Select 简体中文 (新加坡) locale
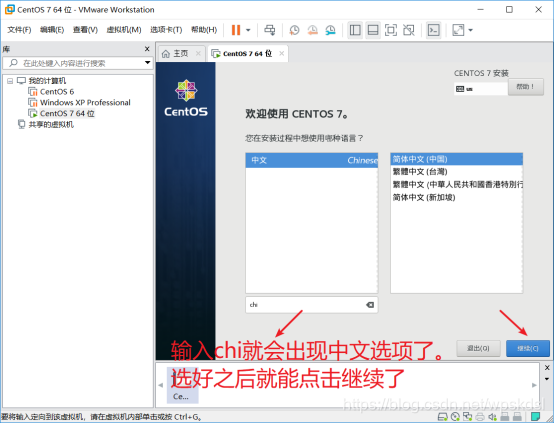Image resolution: width=554 pixels, height=423 pixels. (456, 198)
